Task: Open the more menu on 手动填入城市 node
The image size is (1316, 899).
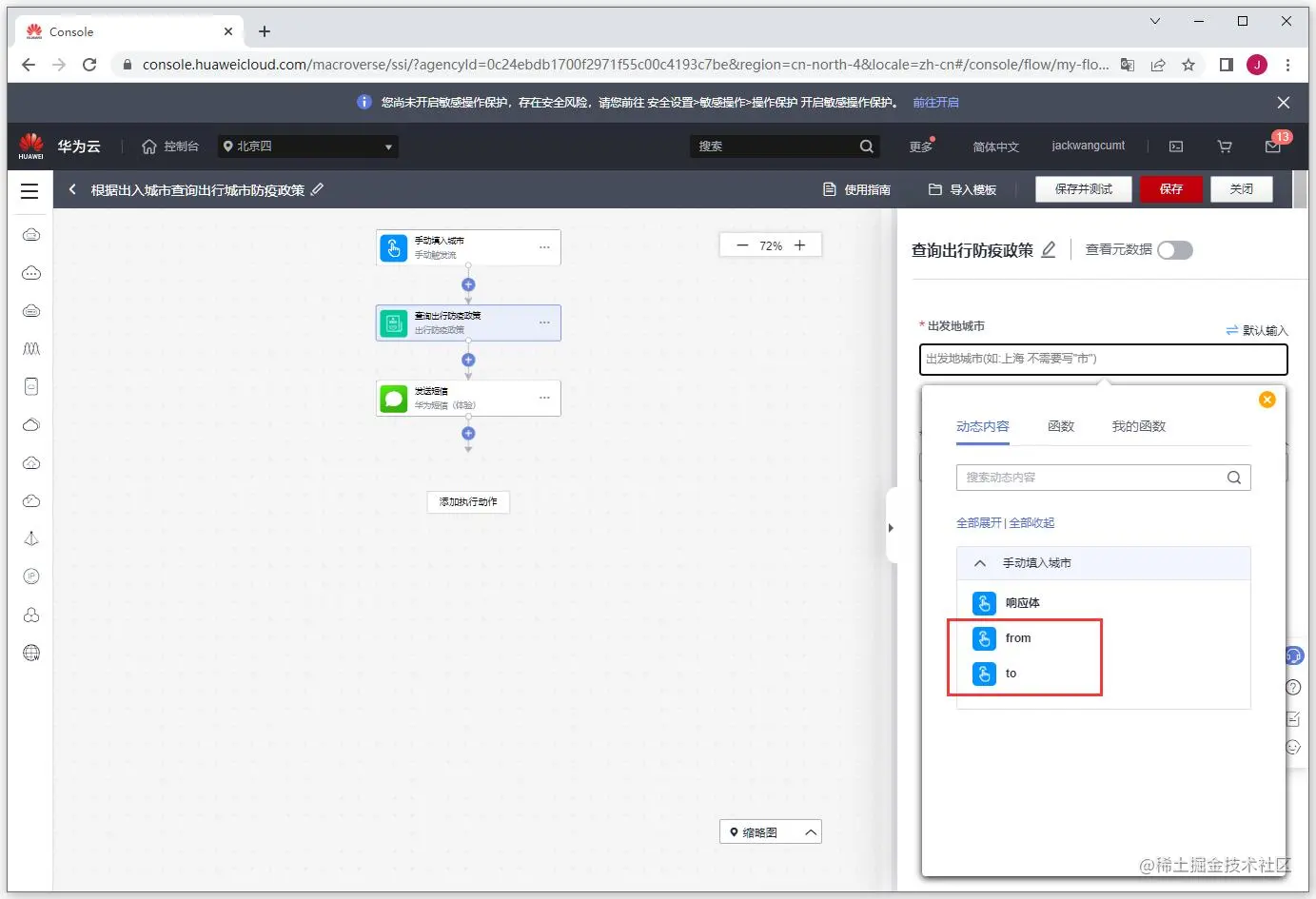Action: (544, 247)
